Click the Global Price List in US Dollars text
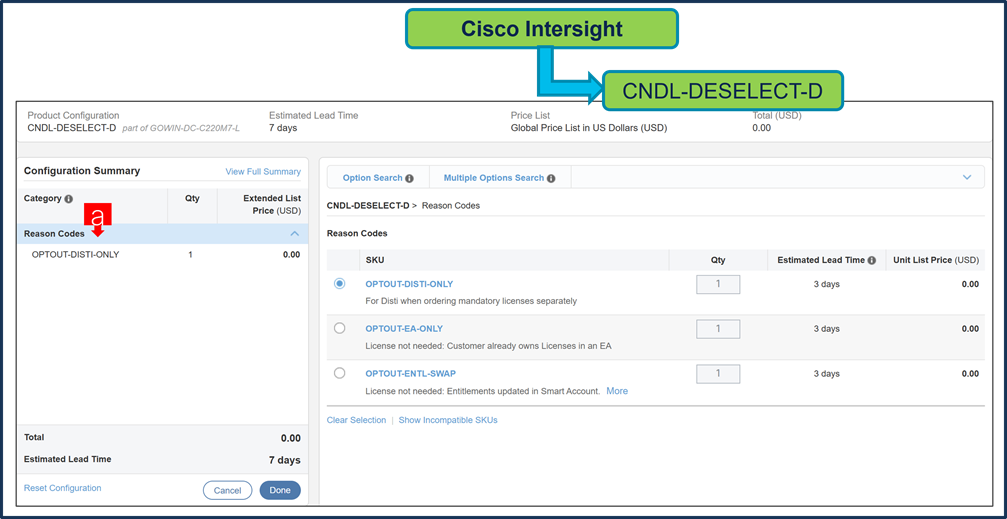 [589, 128]
